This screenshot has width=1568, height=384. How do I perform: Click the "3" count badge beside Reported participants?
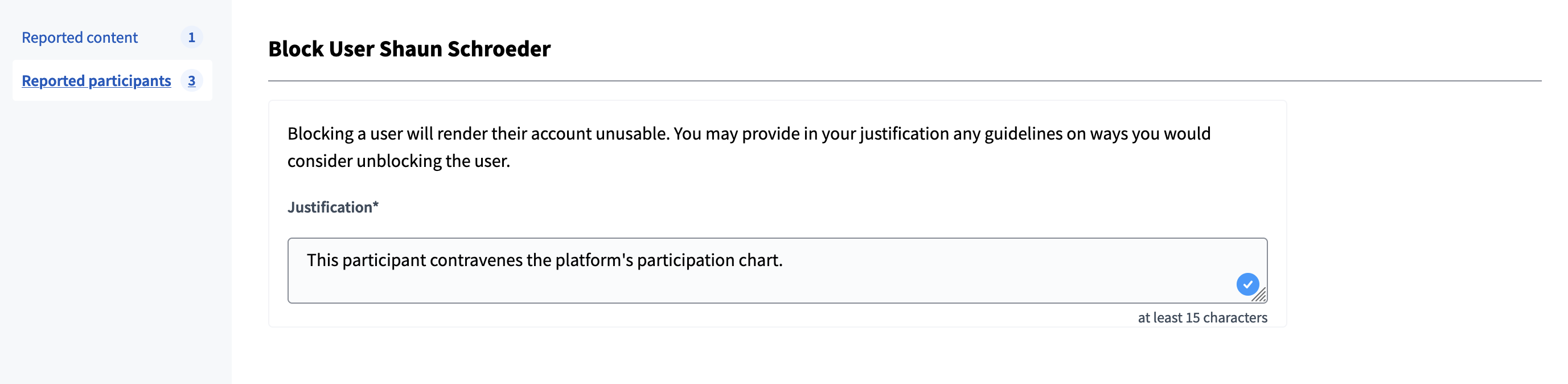[x=192, y=80]
